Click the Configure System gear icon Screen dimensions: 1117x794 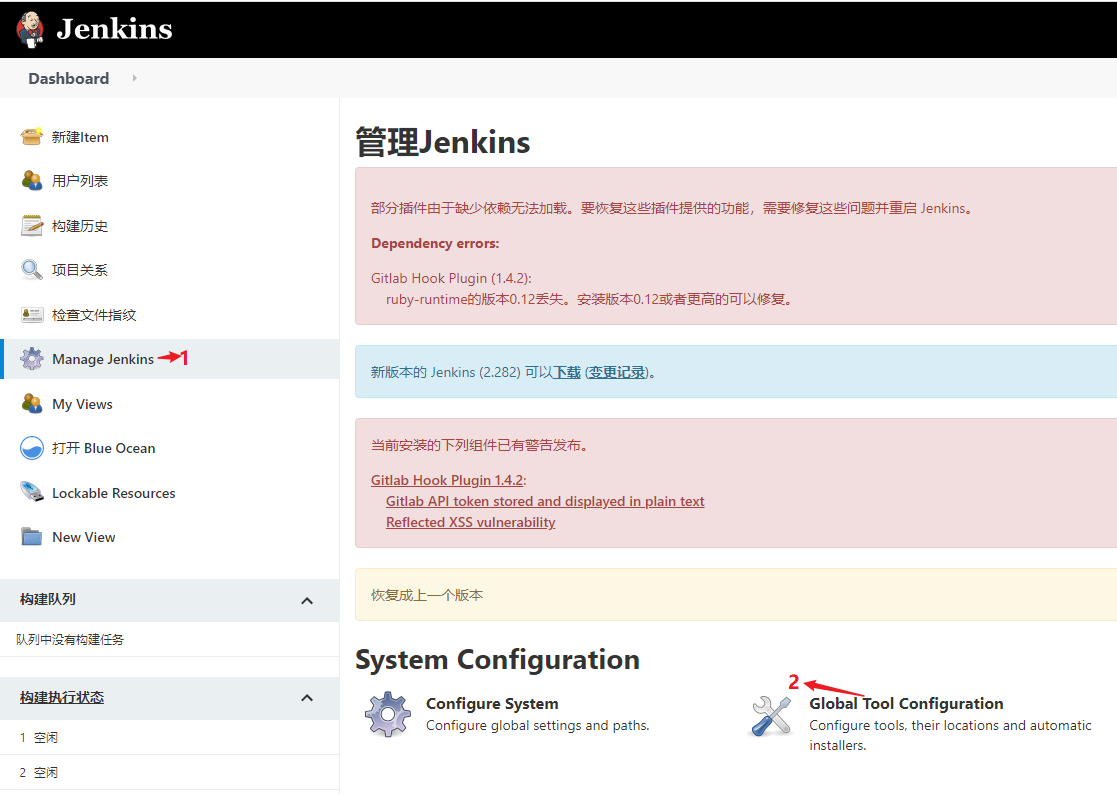tap(388, 714)
